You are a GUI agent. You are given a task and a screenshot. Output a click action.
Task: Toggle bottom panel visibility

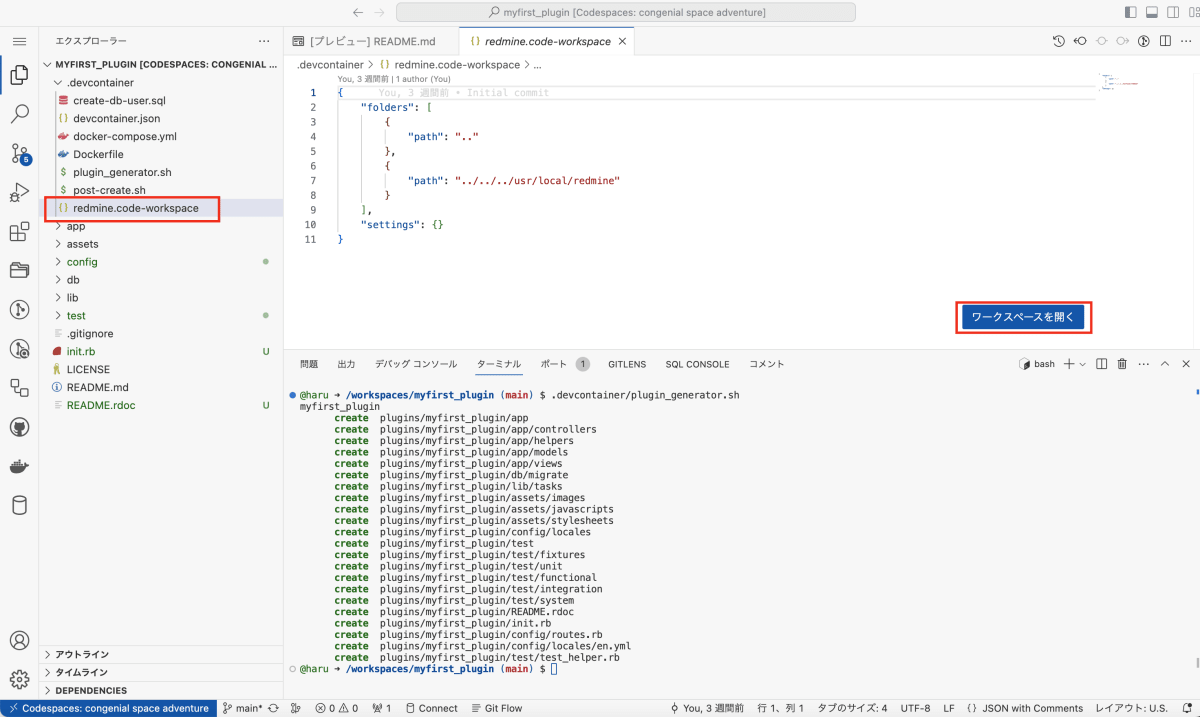click(x=1152, y=12)
